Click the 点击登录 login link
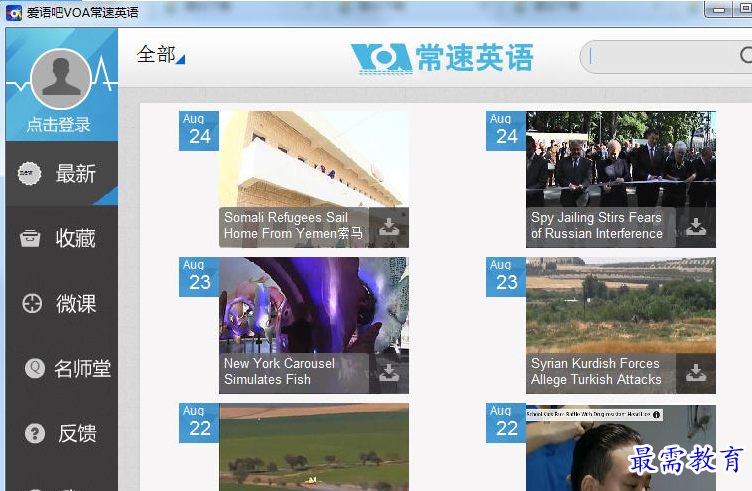 click(x=59, y=125)
